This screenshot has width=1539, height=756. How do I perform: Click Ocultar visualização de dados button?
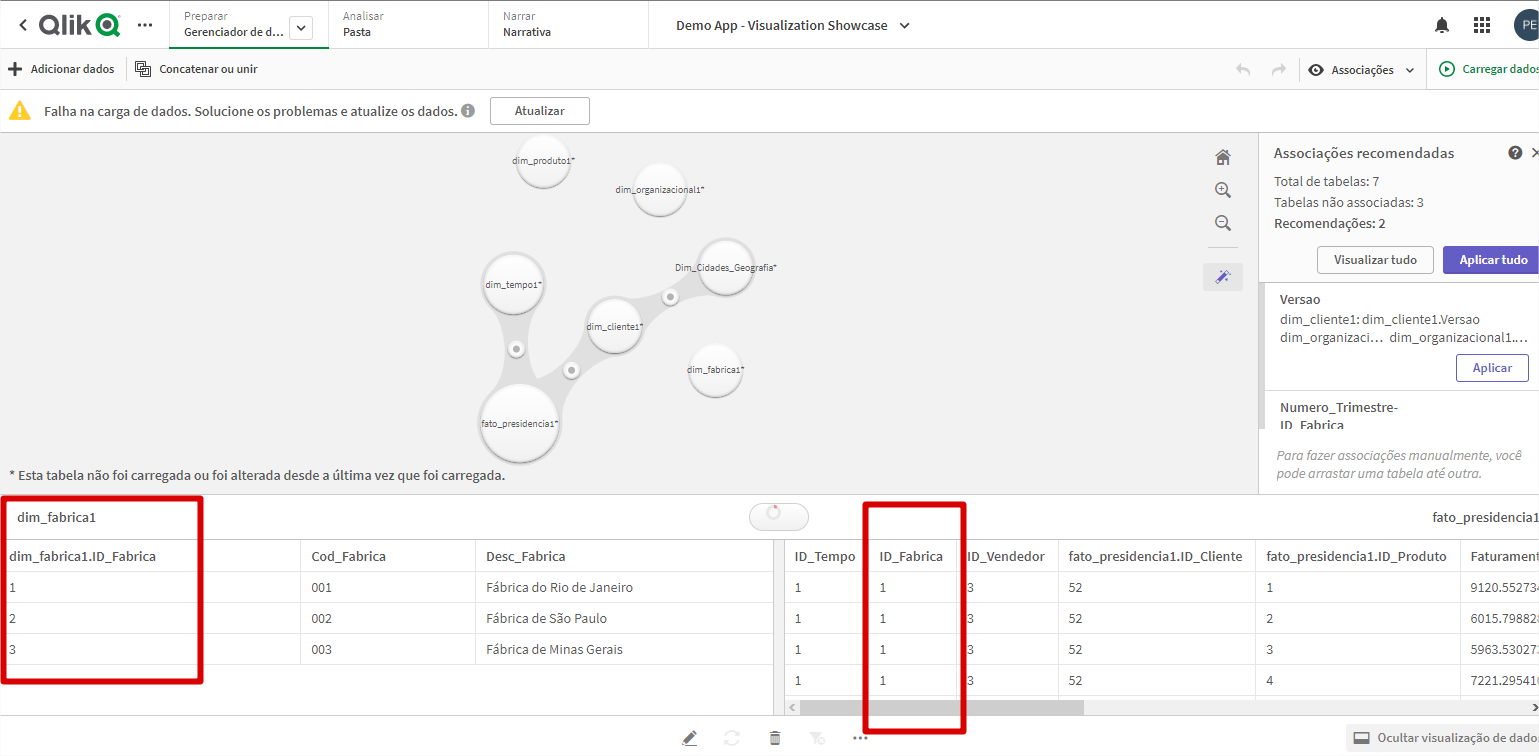(1442, 738)
